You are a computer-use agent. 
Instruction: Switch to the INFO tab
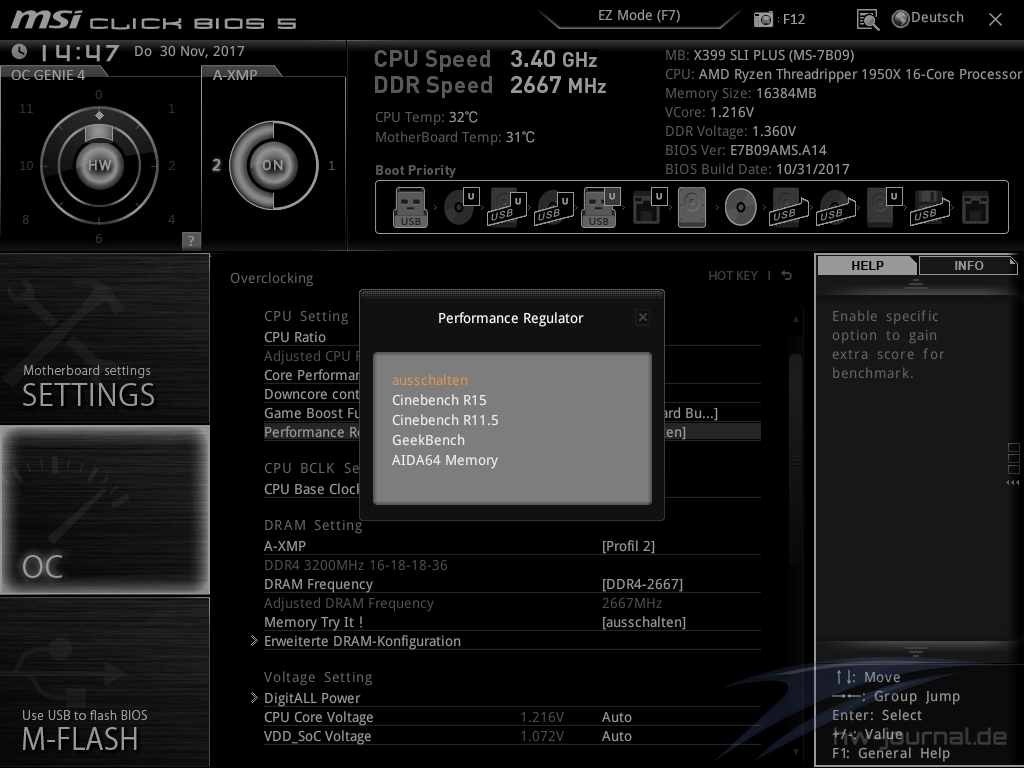pos(968,265)
